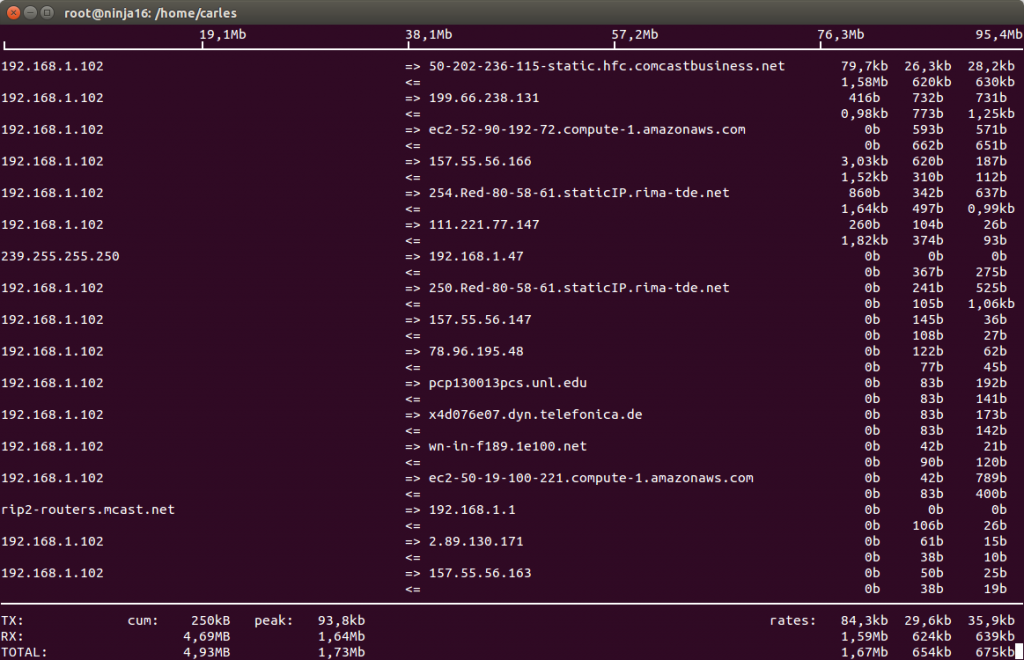Click wn-in-f189.1e100.net host entry

click(x=507, y=446)
